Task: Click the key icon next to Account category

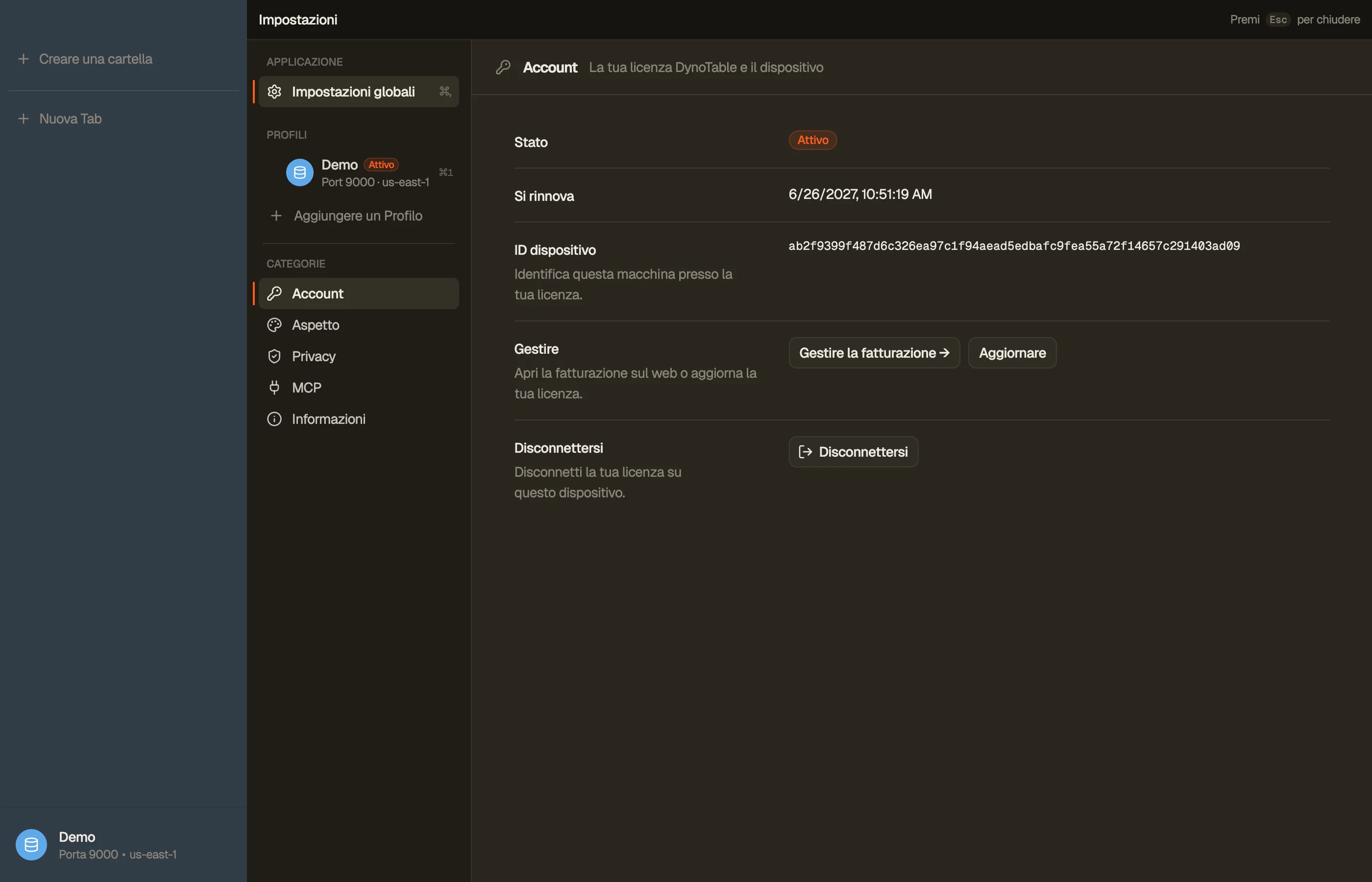Action: [x=274, y=294]
